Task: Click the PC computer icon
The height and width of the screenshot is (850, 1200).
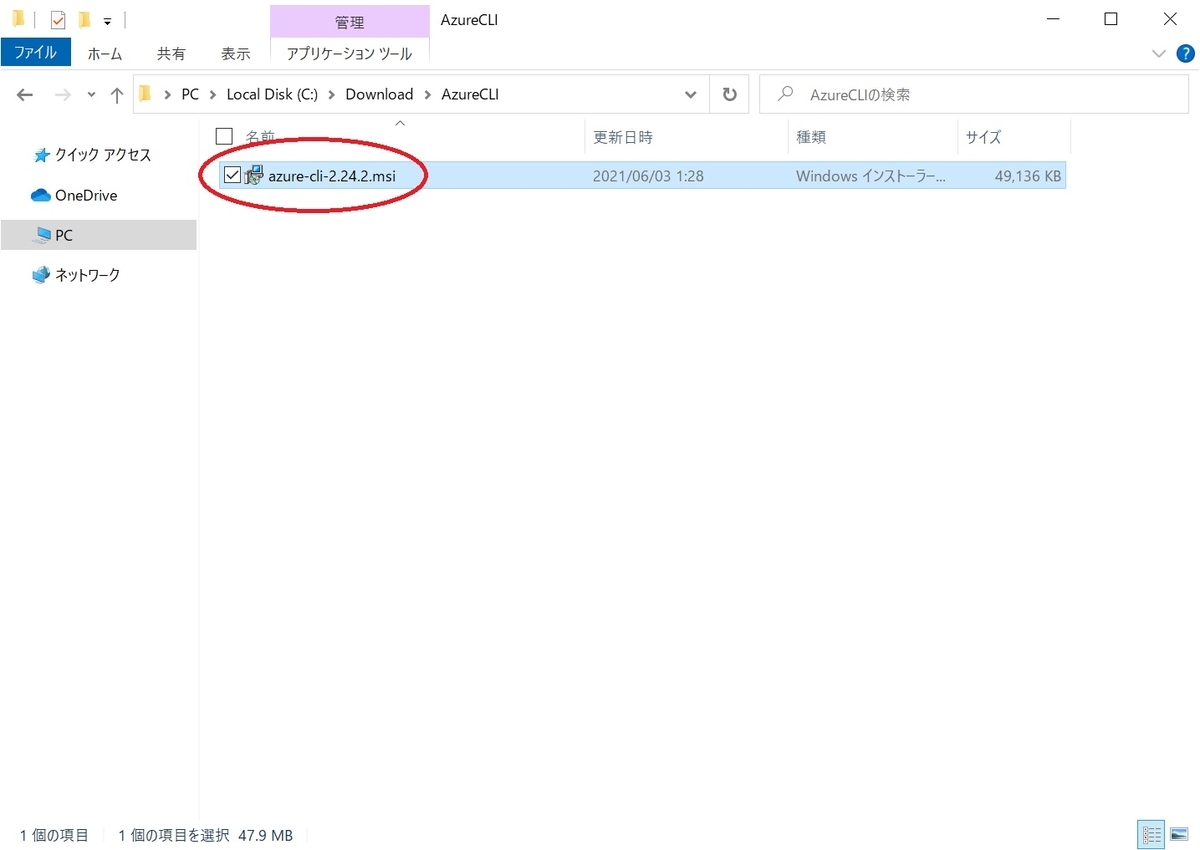Action: click(x=41, y=235)
